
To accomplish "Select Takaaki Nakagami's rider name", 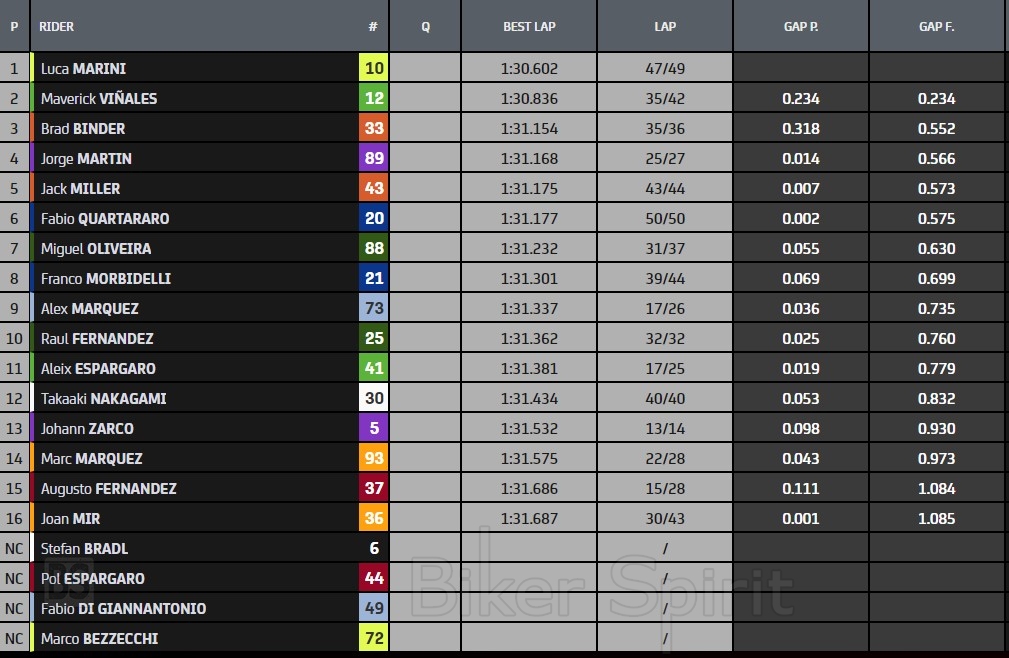I will 103,399.
